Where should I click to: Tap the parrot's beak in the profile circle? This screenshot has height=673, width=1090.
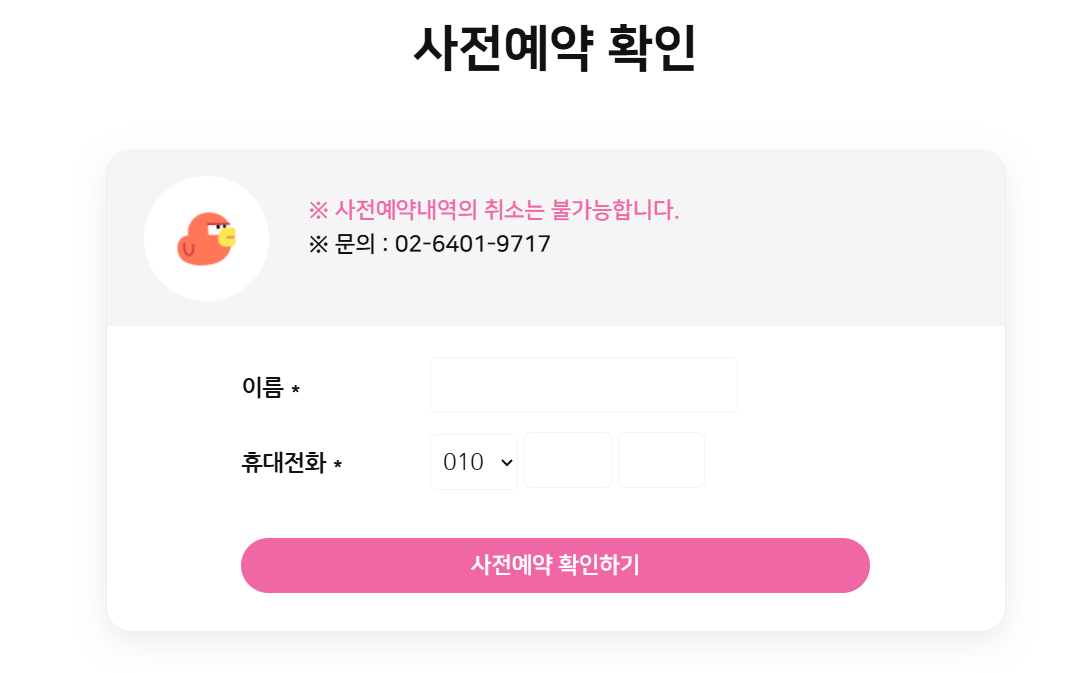coord(228,235)
